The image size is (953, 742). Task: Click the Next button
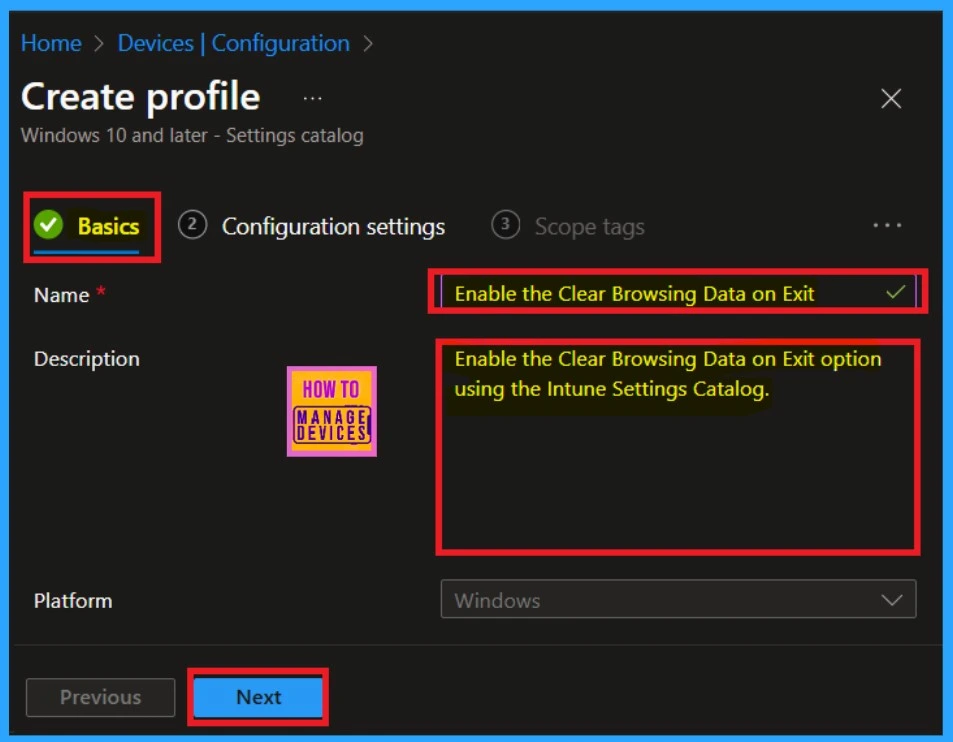tap(258, 697)
